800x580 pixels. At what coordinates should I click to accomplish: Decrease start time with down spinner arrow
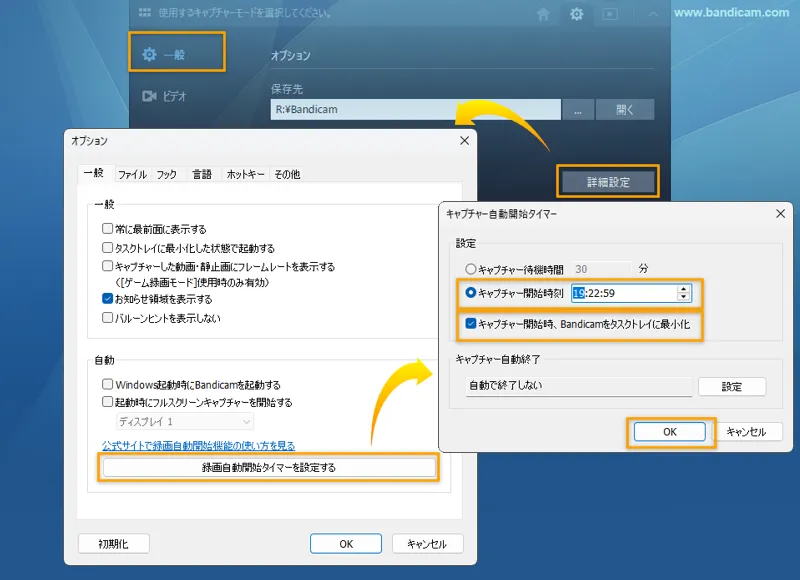click(684, 297)
